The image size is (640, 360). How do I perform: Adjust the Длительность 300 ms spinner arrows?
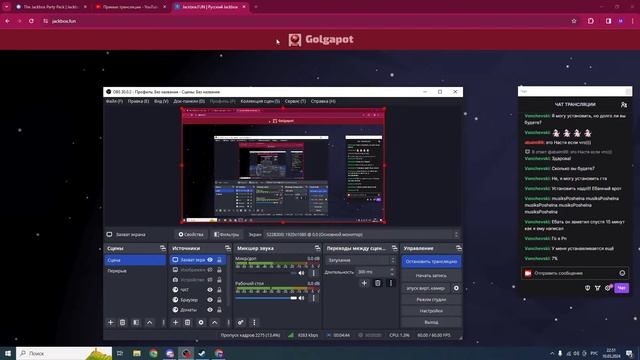(x=392, y=271)
